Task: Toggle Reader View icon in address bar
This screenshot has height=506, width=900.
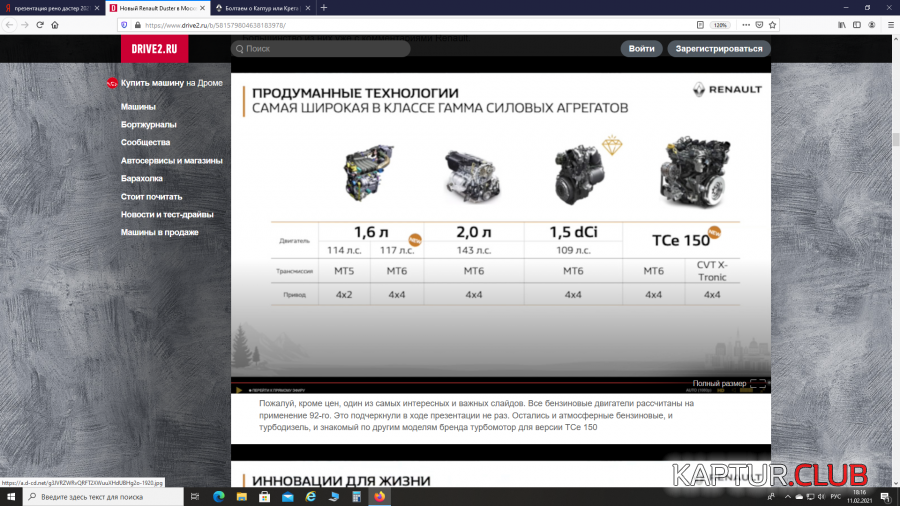Action: (700, 25)
